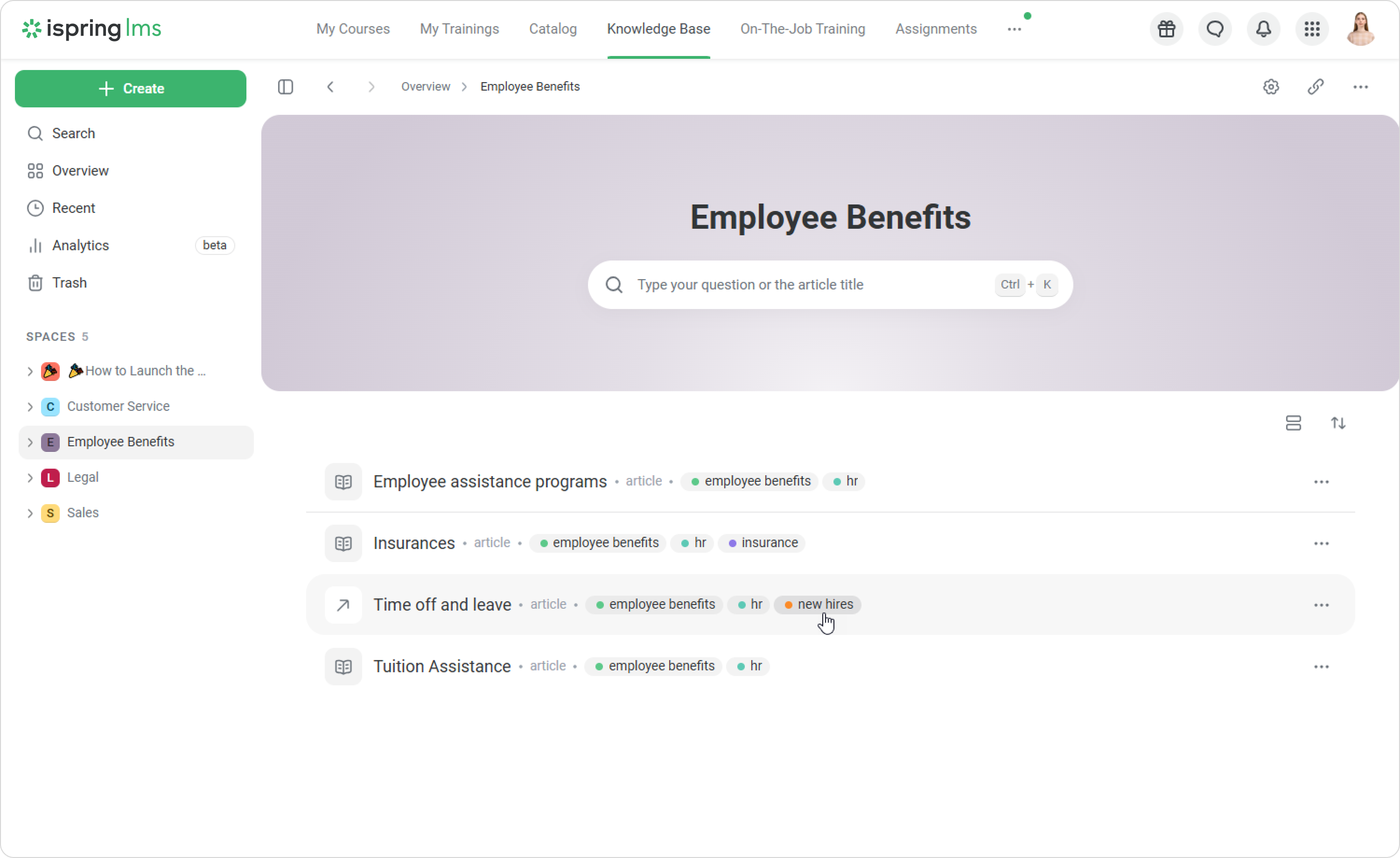Screen dimensions: 1400x858
Task: Open the On-The-Job Training tab
Action: pyautogui.click(x=802, y=29)
